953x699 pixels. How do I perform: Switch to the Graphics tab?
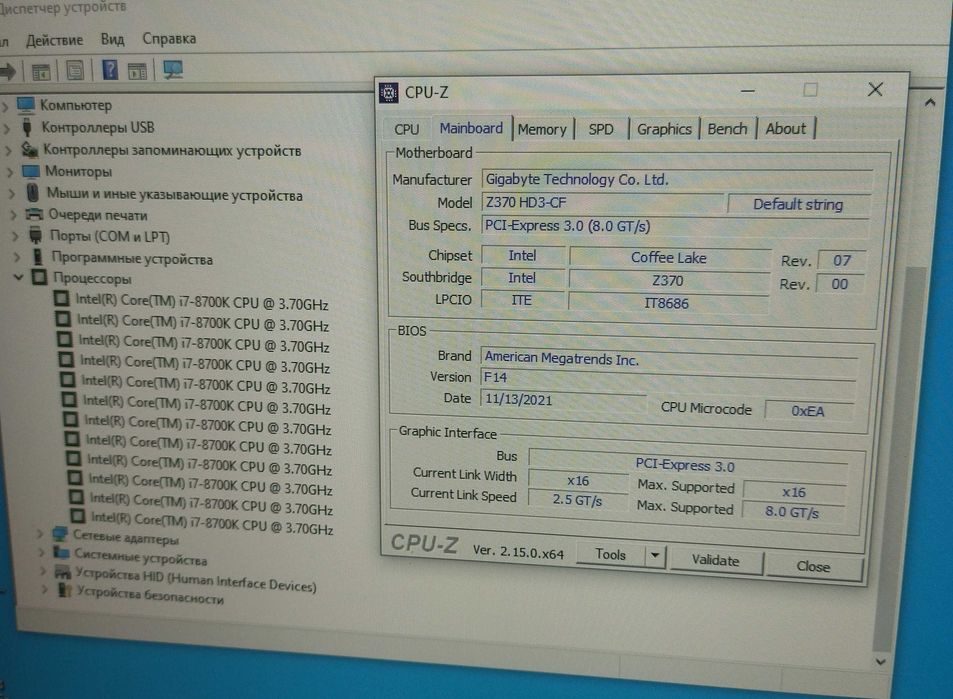click(664, 129)
